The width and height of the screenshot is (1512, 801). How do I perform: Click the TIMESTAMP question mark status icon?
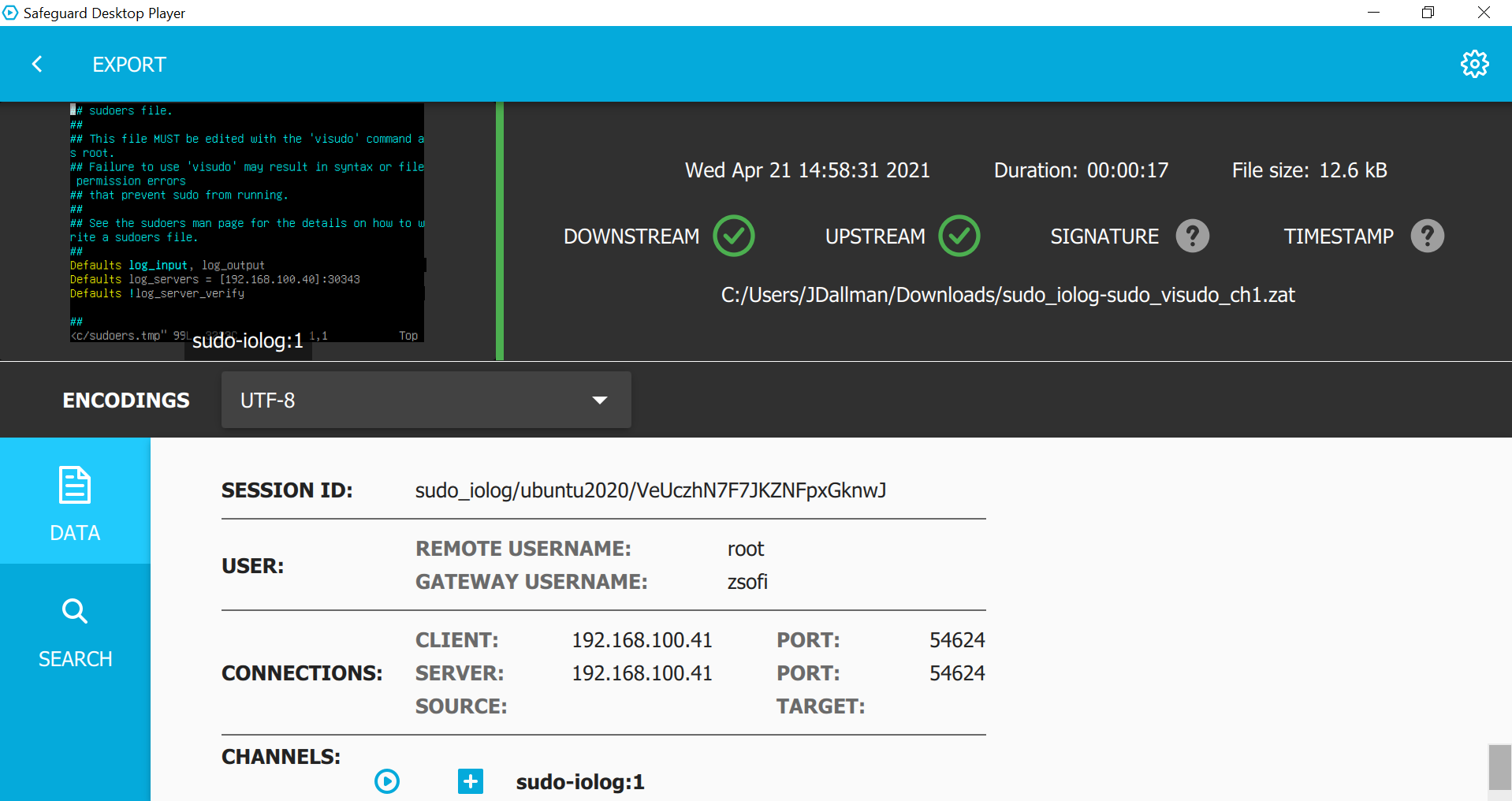coord(1427,236)
